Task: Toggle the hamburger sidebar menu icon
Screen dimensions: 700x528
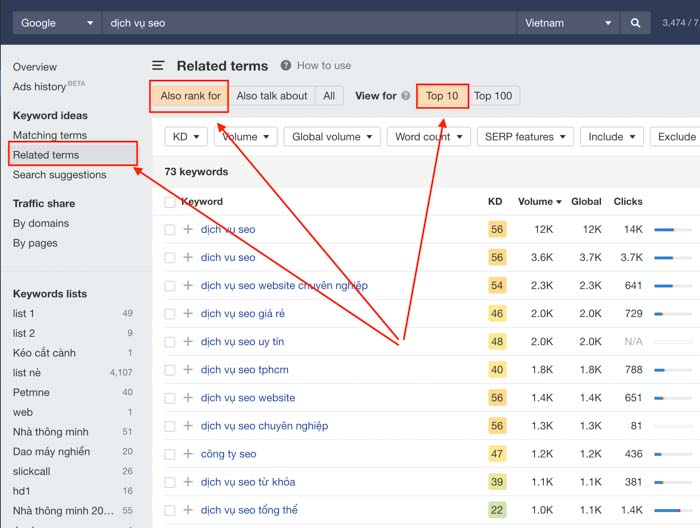Action: [x=158, y=66]
